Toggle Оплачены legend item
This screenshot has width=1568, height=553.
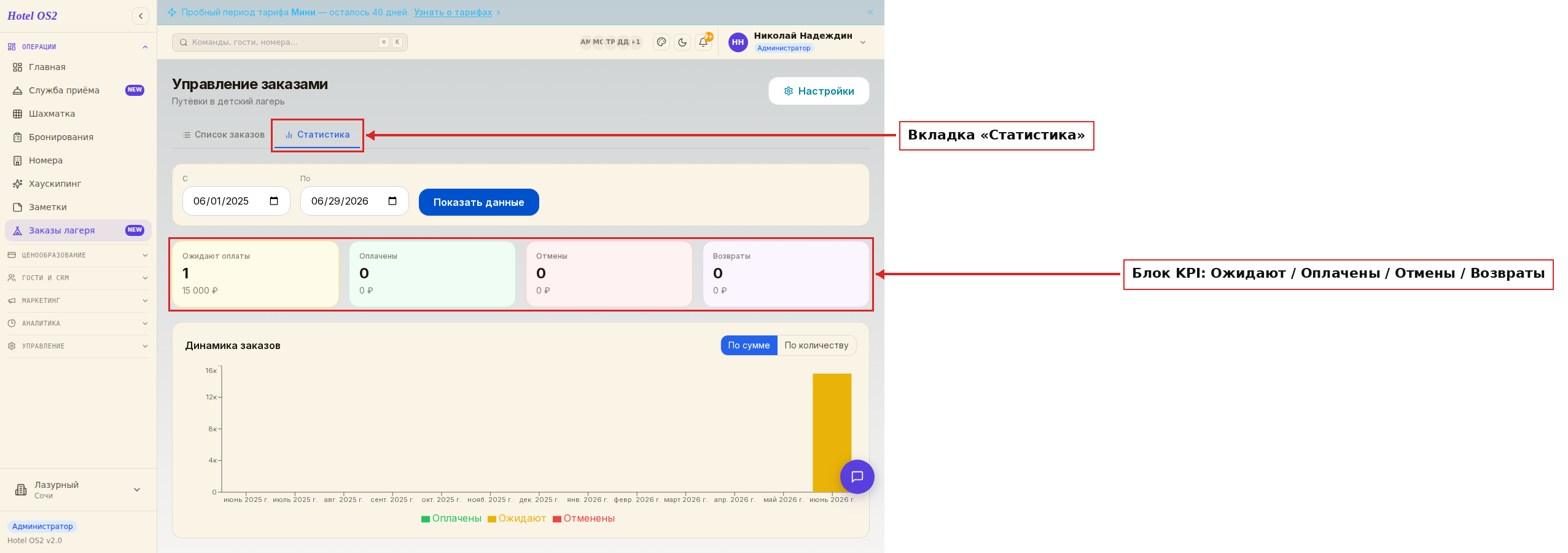(x=451, y=519)
